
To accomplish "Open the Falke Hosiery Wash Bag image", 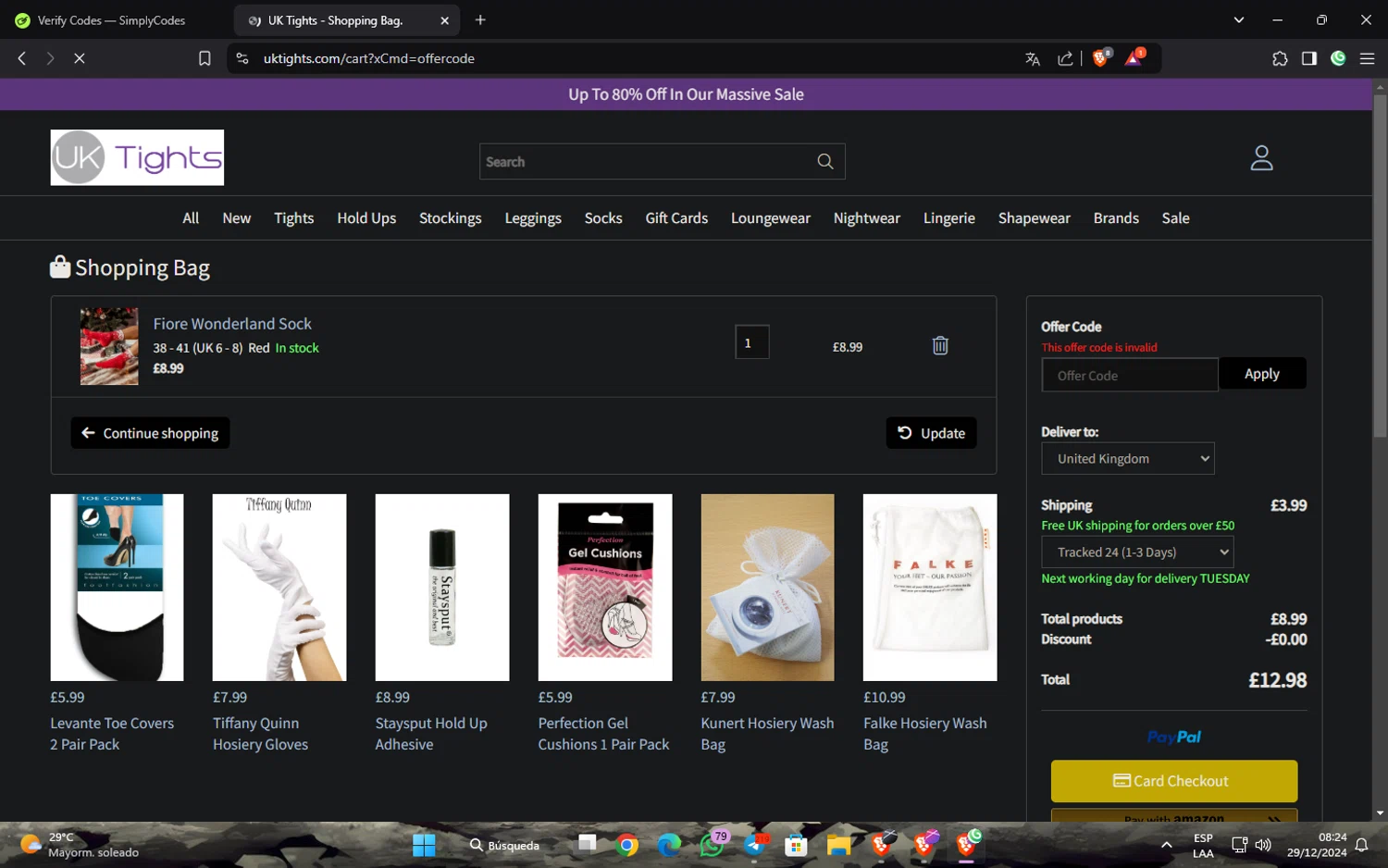I will click(930, 588).
